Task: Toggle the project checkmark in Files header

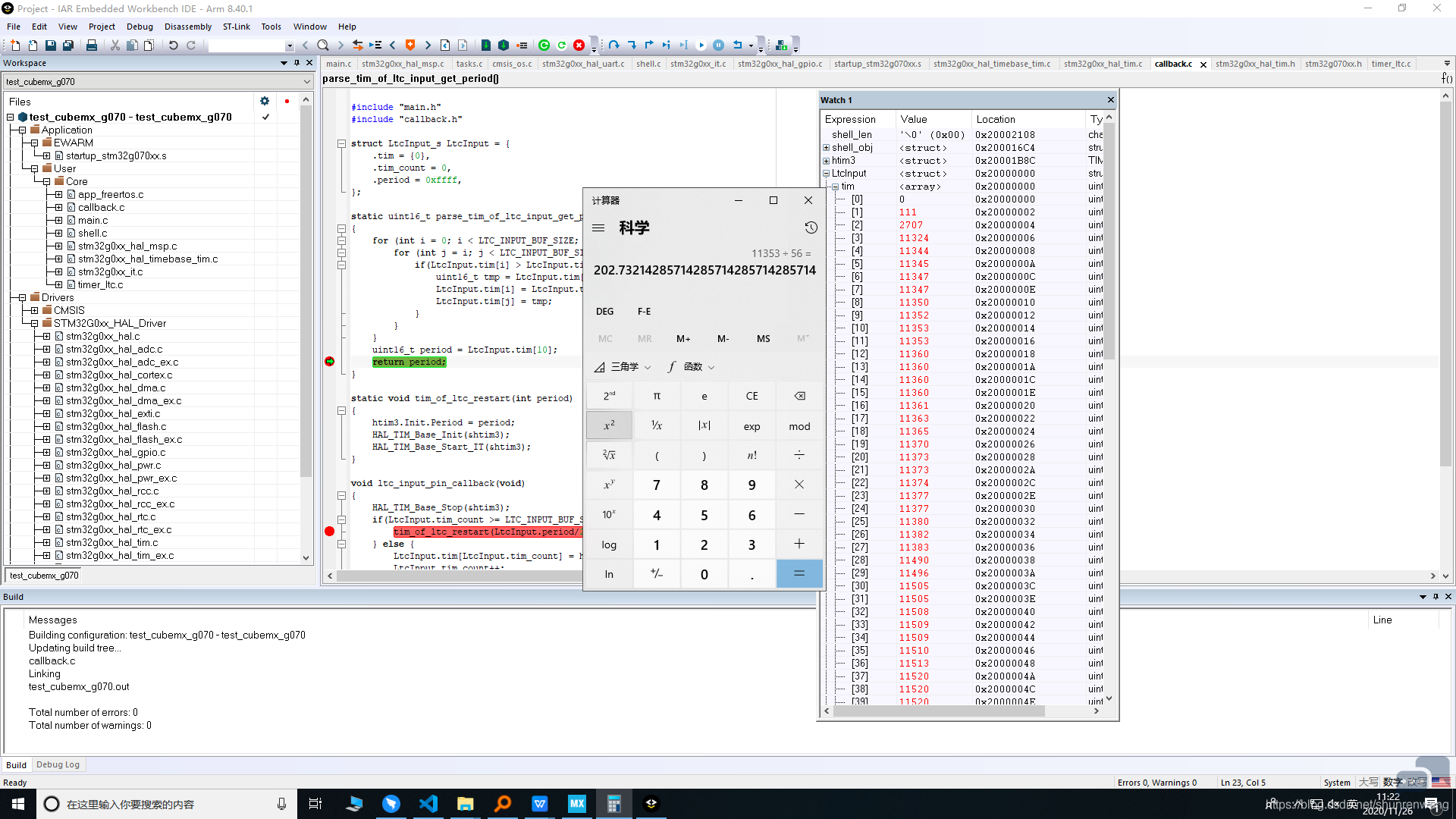Action: pyautogui.click(x=265, y=117)
